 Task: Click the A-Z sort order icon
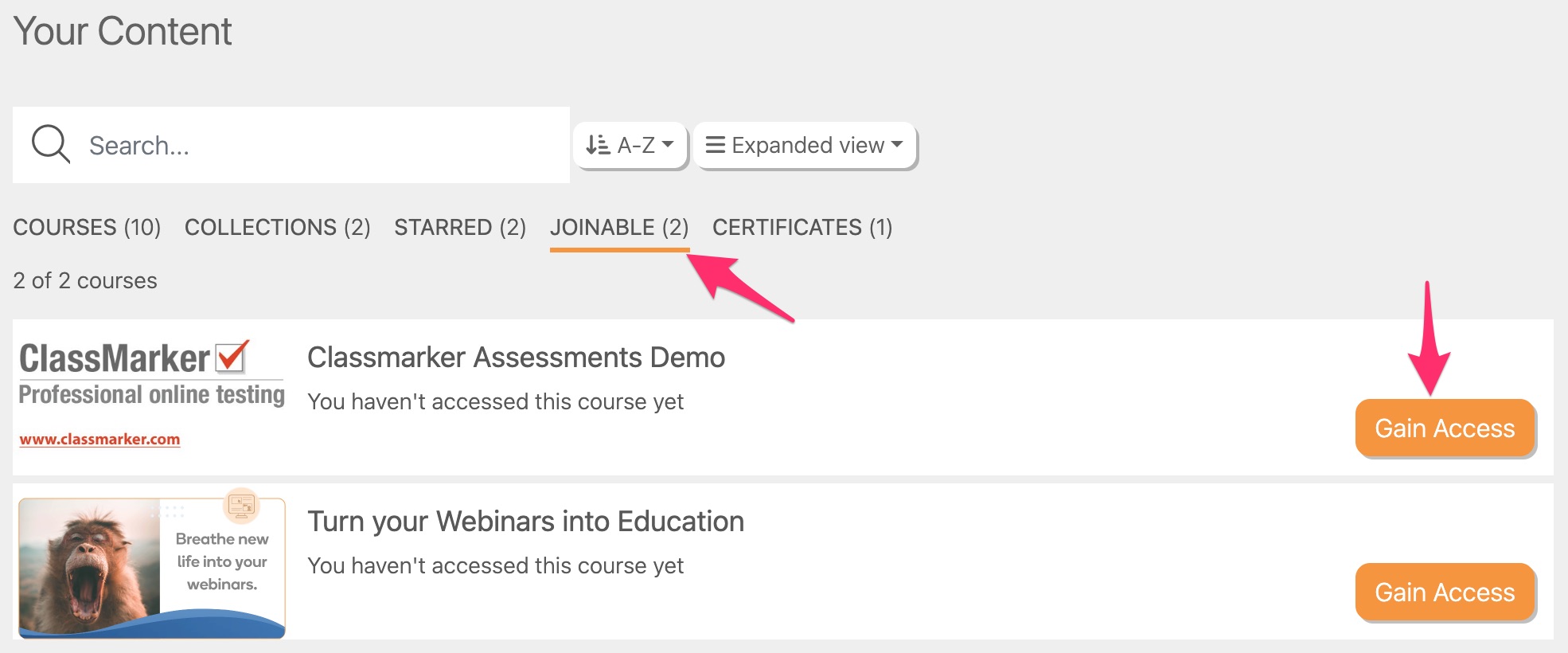[598, 145]
